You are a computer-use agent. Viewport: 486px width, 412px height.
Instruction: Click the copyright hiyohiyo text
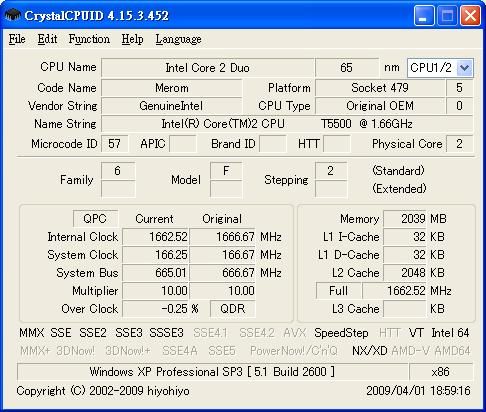[x=103, y=391]
